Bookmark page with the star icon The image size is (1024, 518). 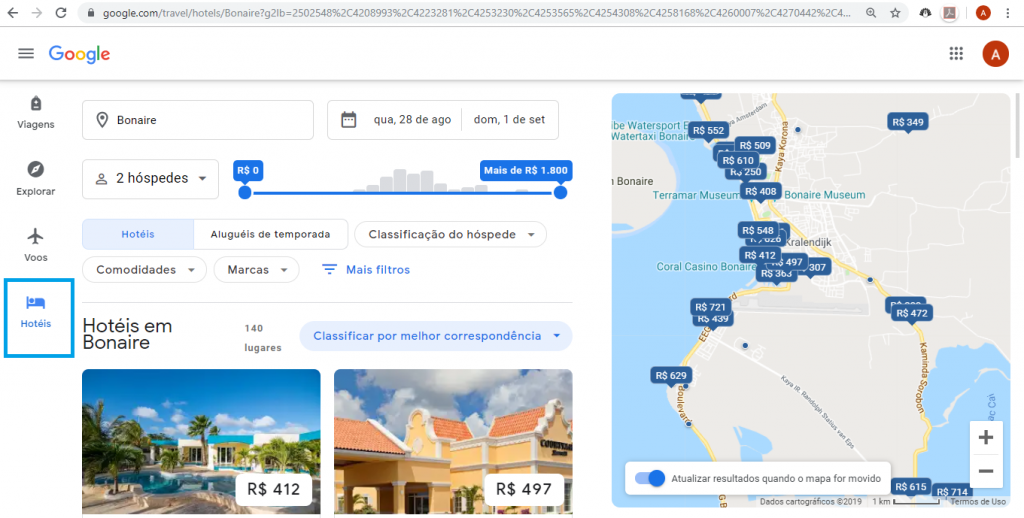(895, 12)
